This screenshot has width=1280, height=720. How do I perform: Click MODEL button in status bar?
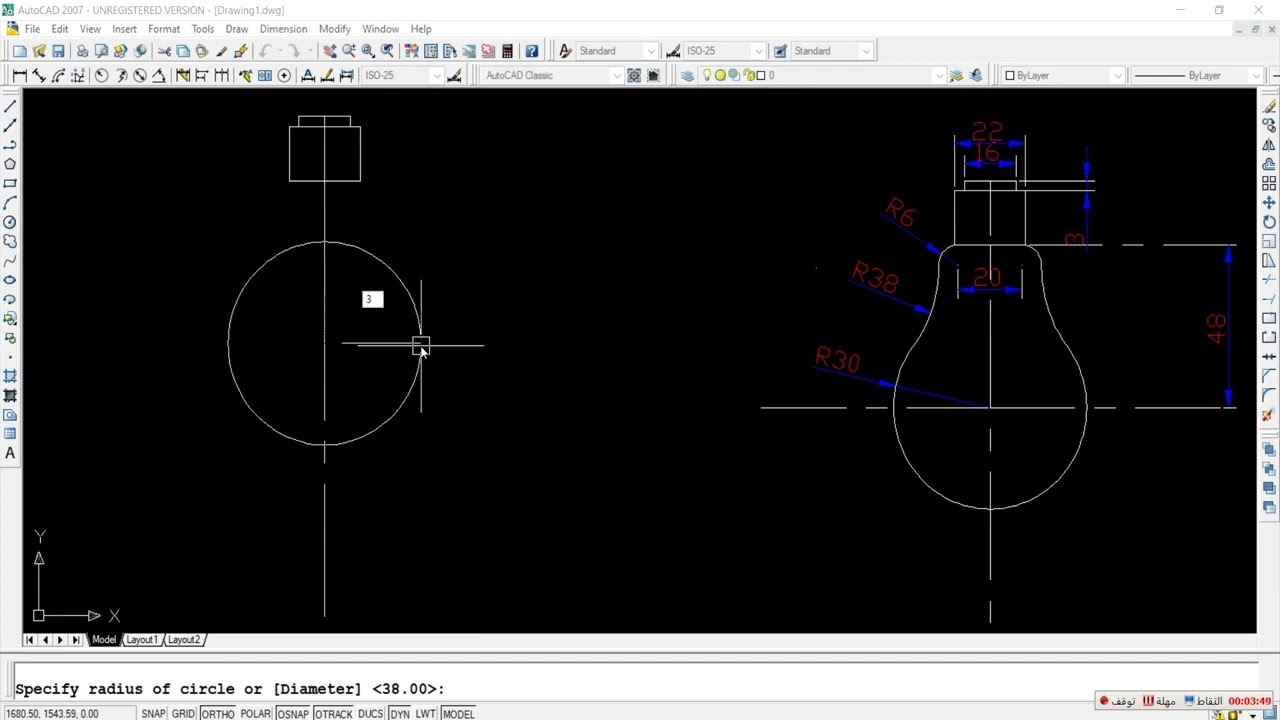pos(458,714)
